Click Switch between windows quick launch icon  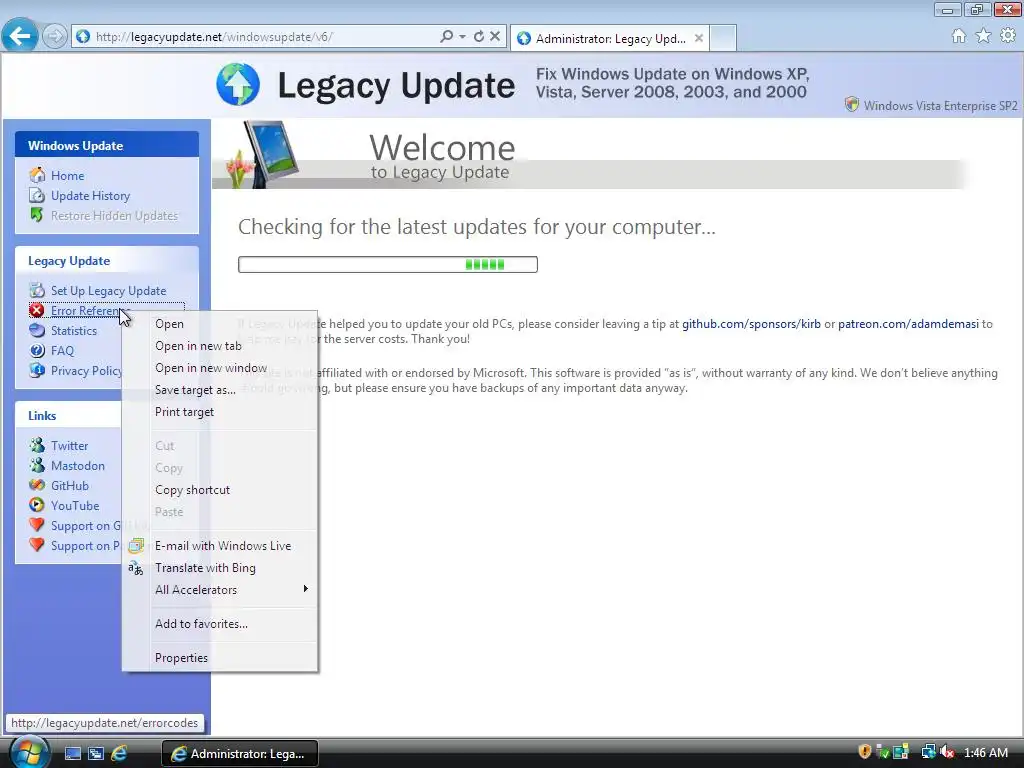click(x=96, y=753)
